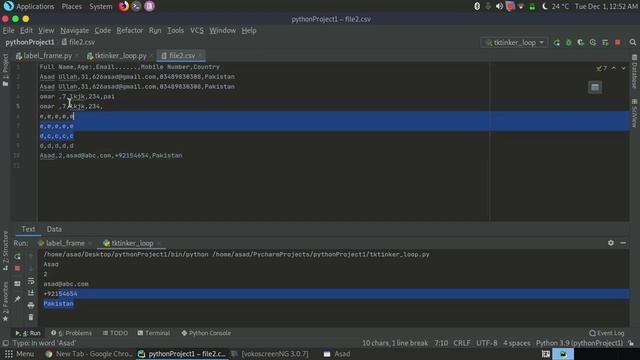Open Applications menu in top panel
The width and height of the screenshot is (640, 360).
pos(35,7)
